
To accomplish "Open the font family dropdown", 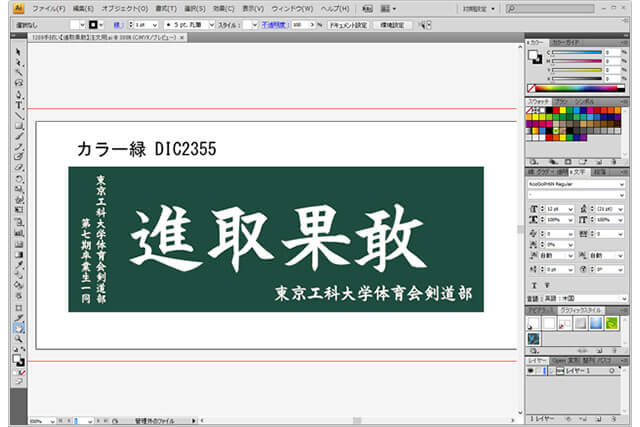I will (622, 184).
